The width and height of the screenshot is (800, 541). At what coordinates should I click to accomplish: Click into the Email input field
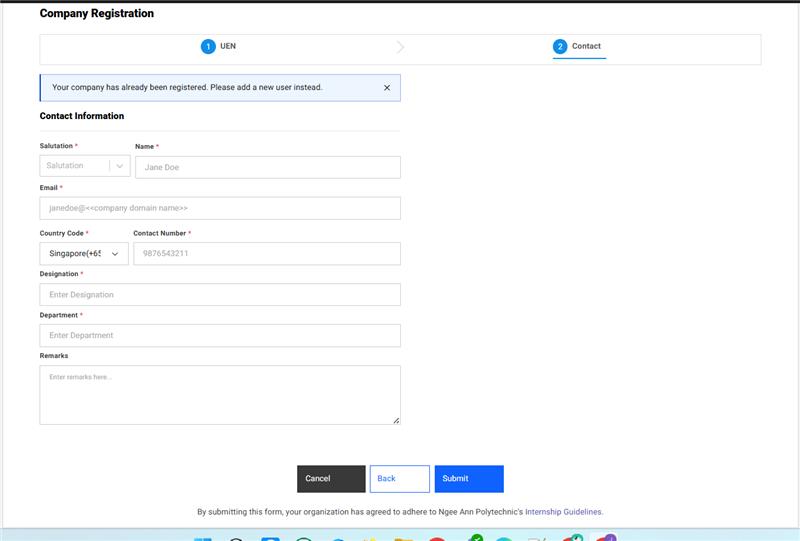click(x=220, y=208)
